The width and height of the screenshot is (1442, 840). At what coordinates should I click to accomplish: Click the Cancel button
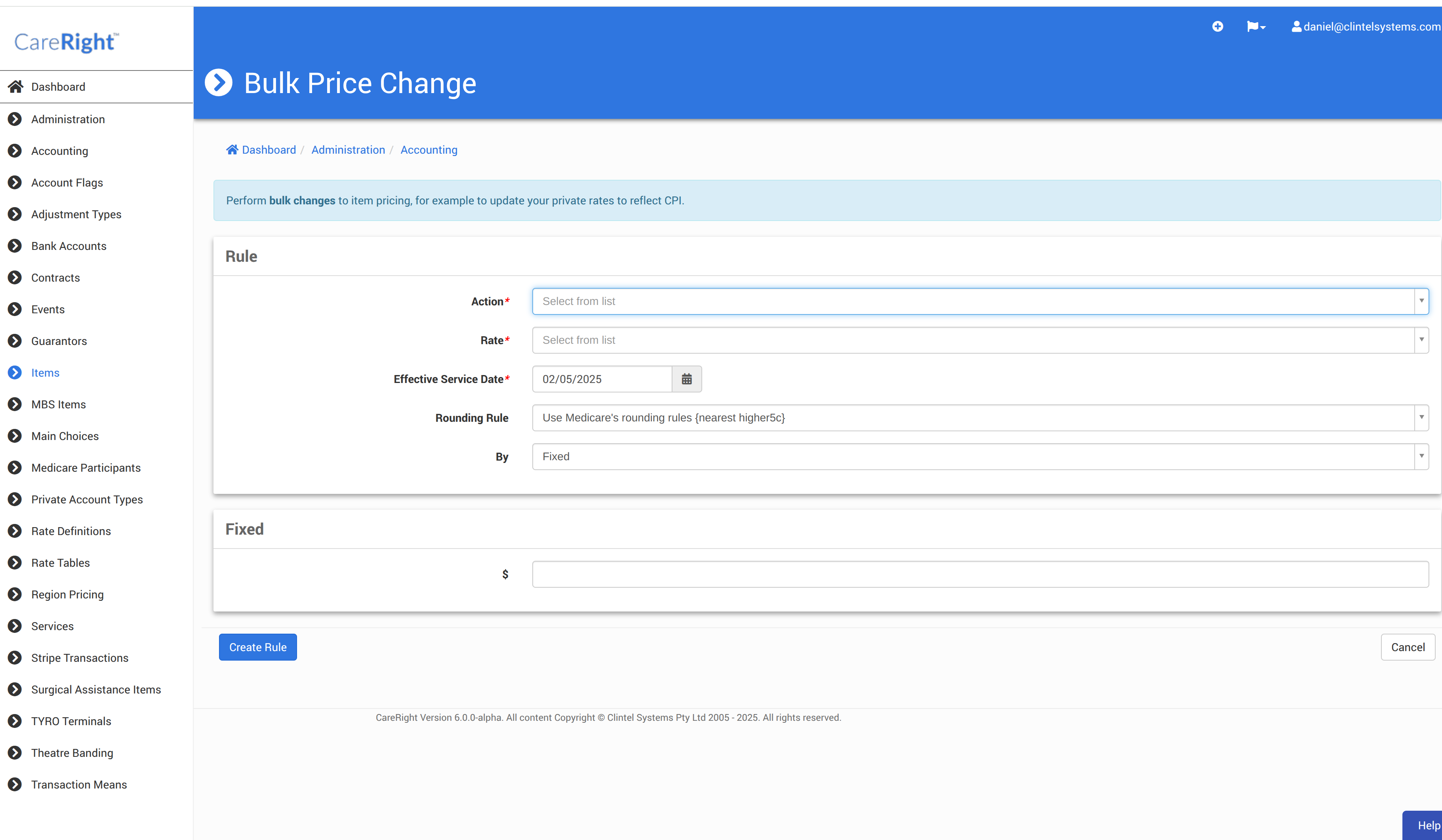pos(1407,647)
